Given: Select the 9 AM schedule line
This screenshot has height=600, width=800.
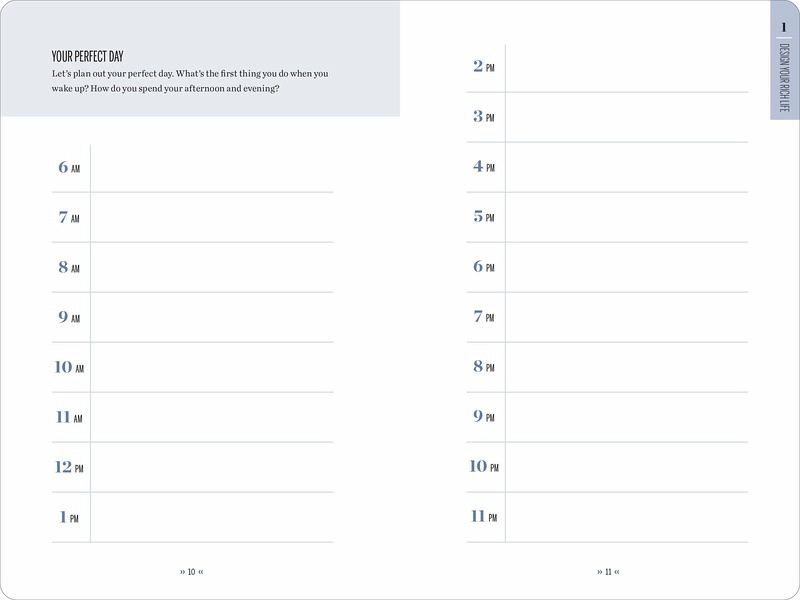Looking at the screenshot, I should 212,318.
